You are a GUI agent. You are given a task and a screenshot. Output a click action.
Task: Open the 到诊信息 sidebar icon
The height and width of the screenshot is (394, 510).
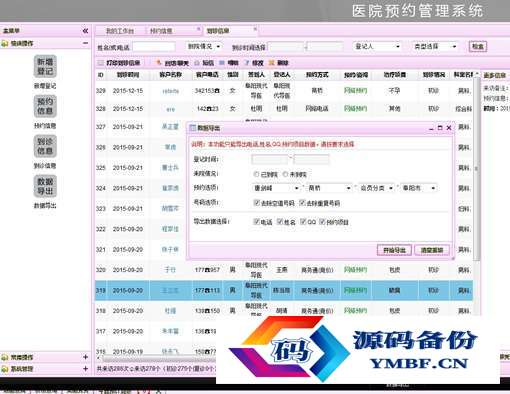point(45,146)
